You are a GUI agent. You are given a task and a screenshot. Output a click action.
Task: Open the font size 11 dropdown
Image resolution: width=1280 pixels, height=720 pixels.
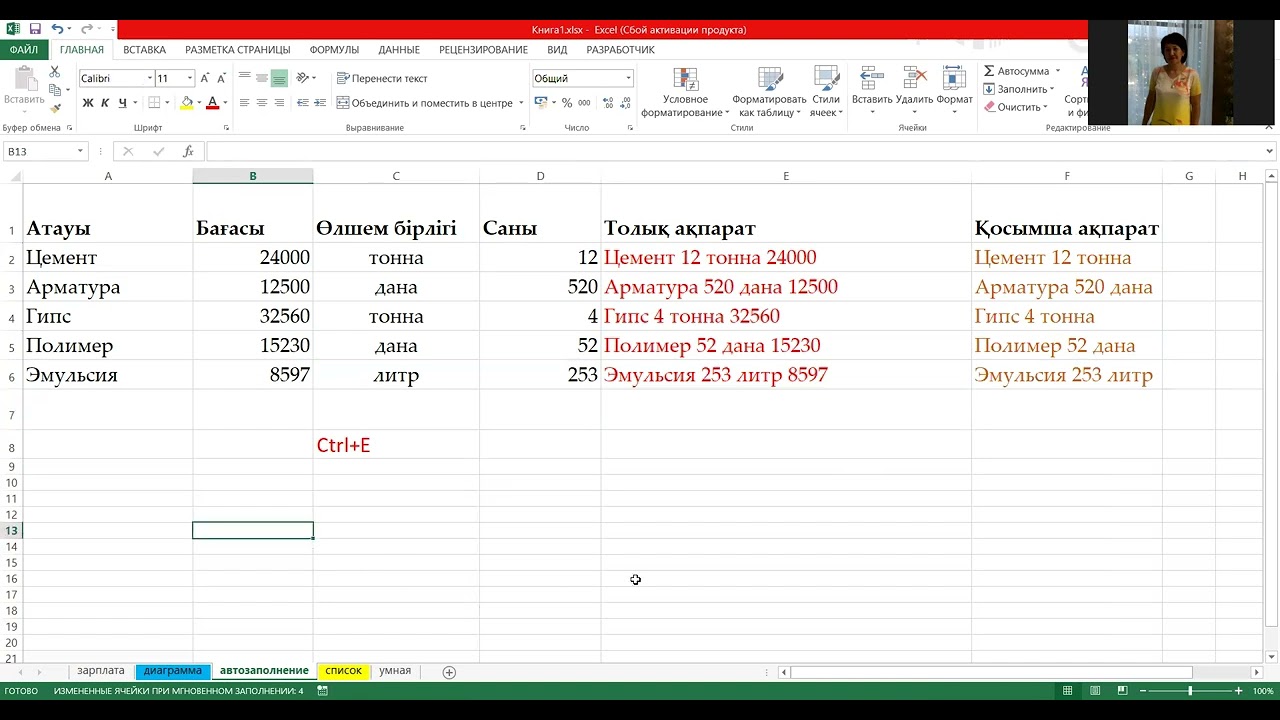point(190,78)
